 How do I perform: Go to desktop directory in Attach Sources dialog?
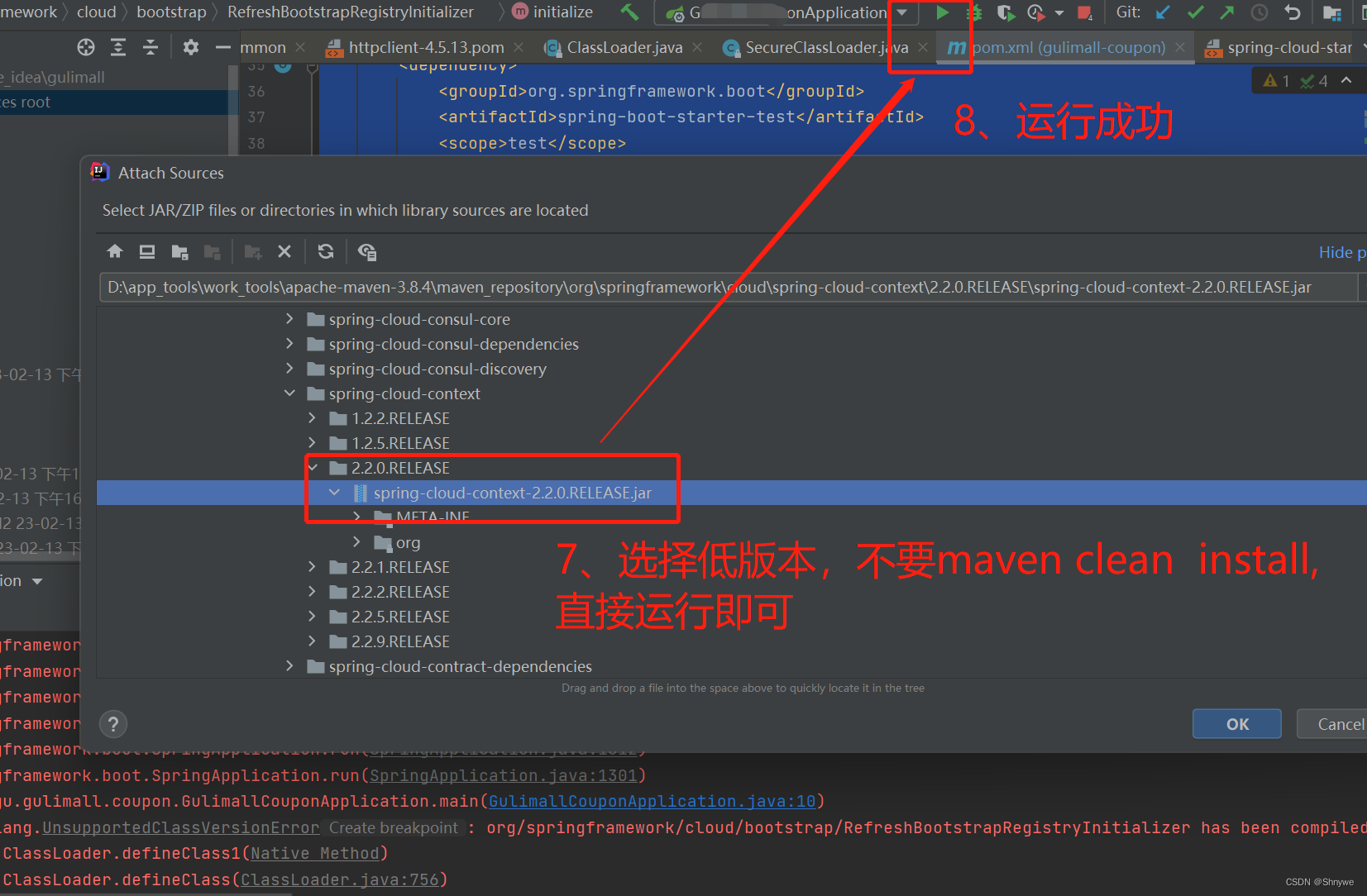coord(147,251)
